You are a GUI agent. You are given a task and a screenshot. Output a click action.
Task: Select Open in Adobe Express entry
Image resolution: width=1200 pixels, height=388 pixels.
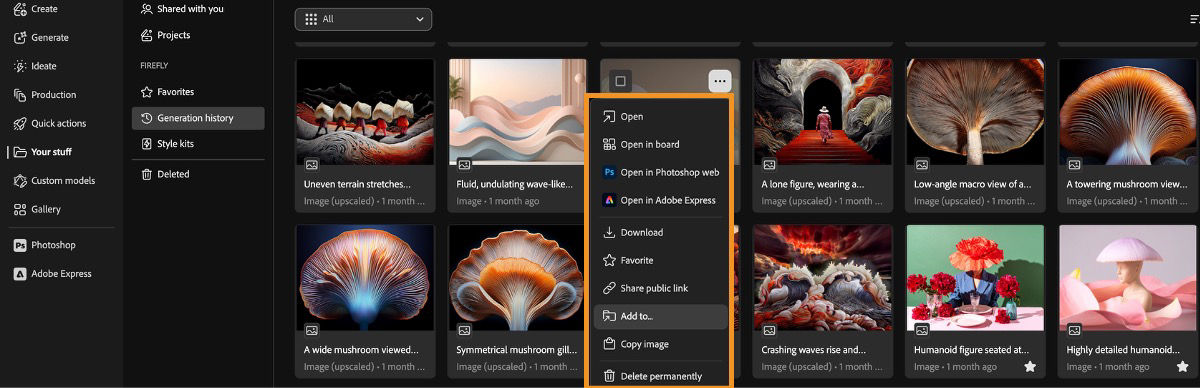click(x=660, y=201)
